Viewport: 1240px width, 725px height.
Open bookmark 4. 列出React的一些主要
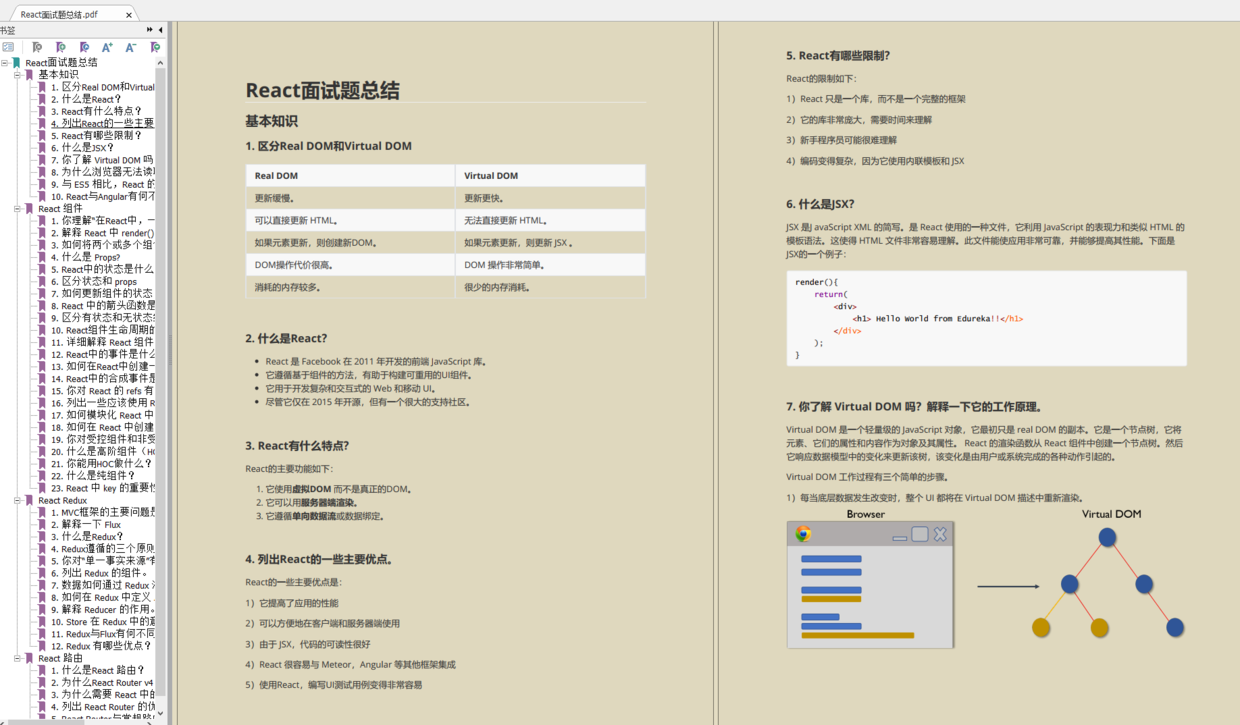pyautogui.click(x=103, y=123)
